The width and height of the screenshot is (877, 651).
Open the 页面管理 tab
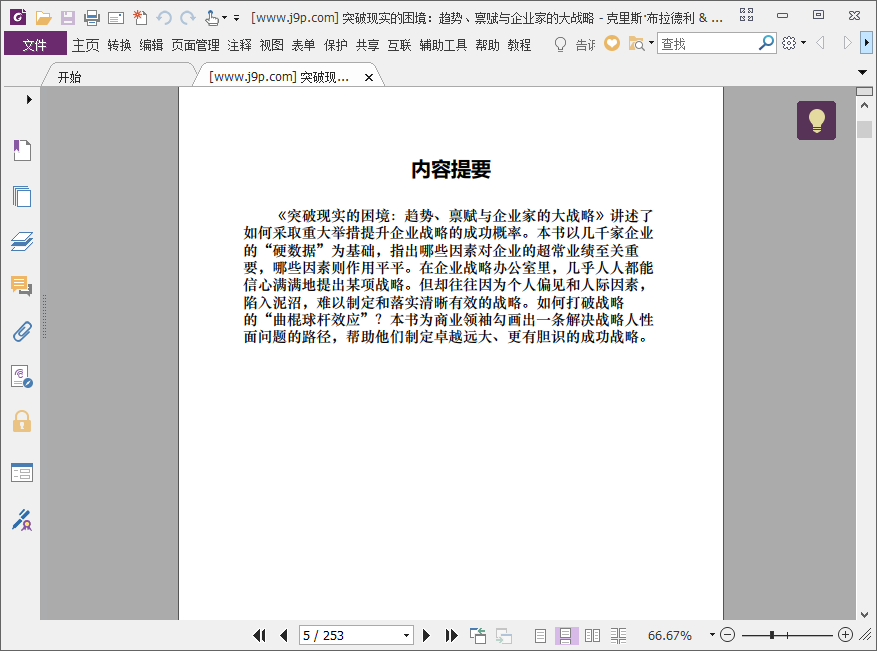coord(195,45)
